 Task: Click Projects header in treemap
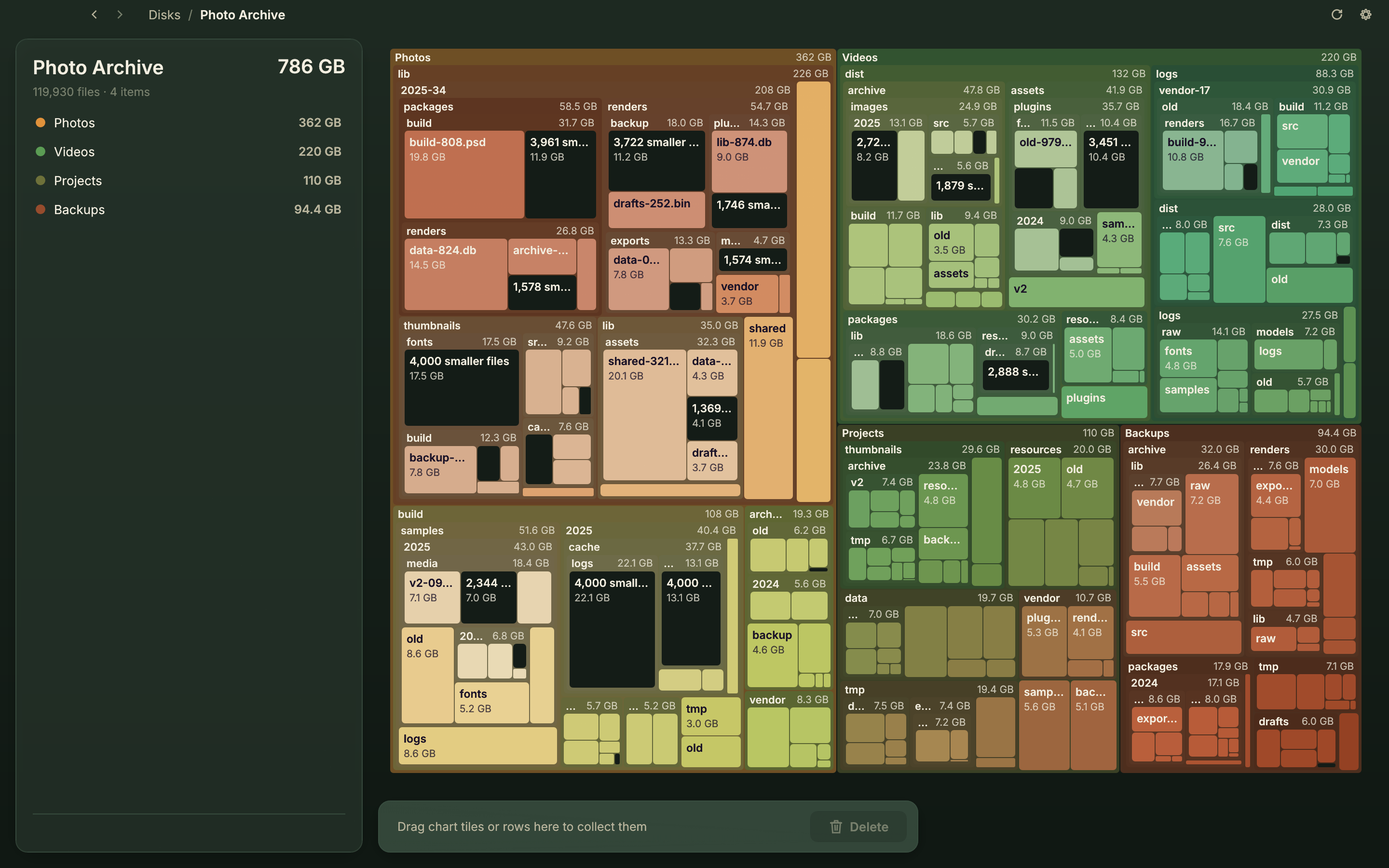[978, 433]
